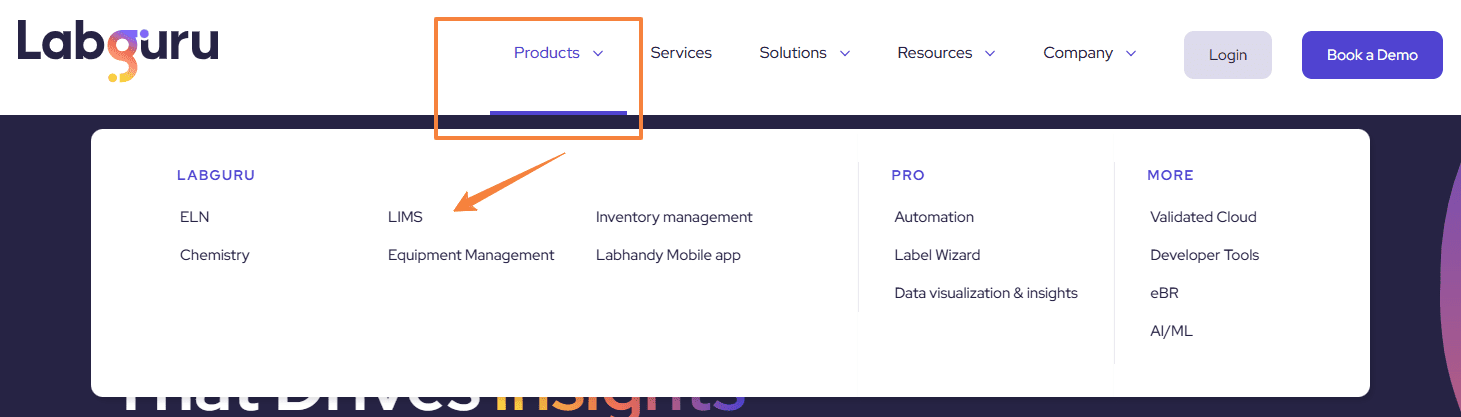Click Book a Demo button
Image resolution: width=1461 pixels, height=417 pixels.
(x=1372, y=55)
